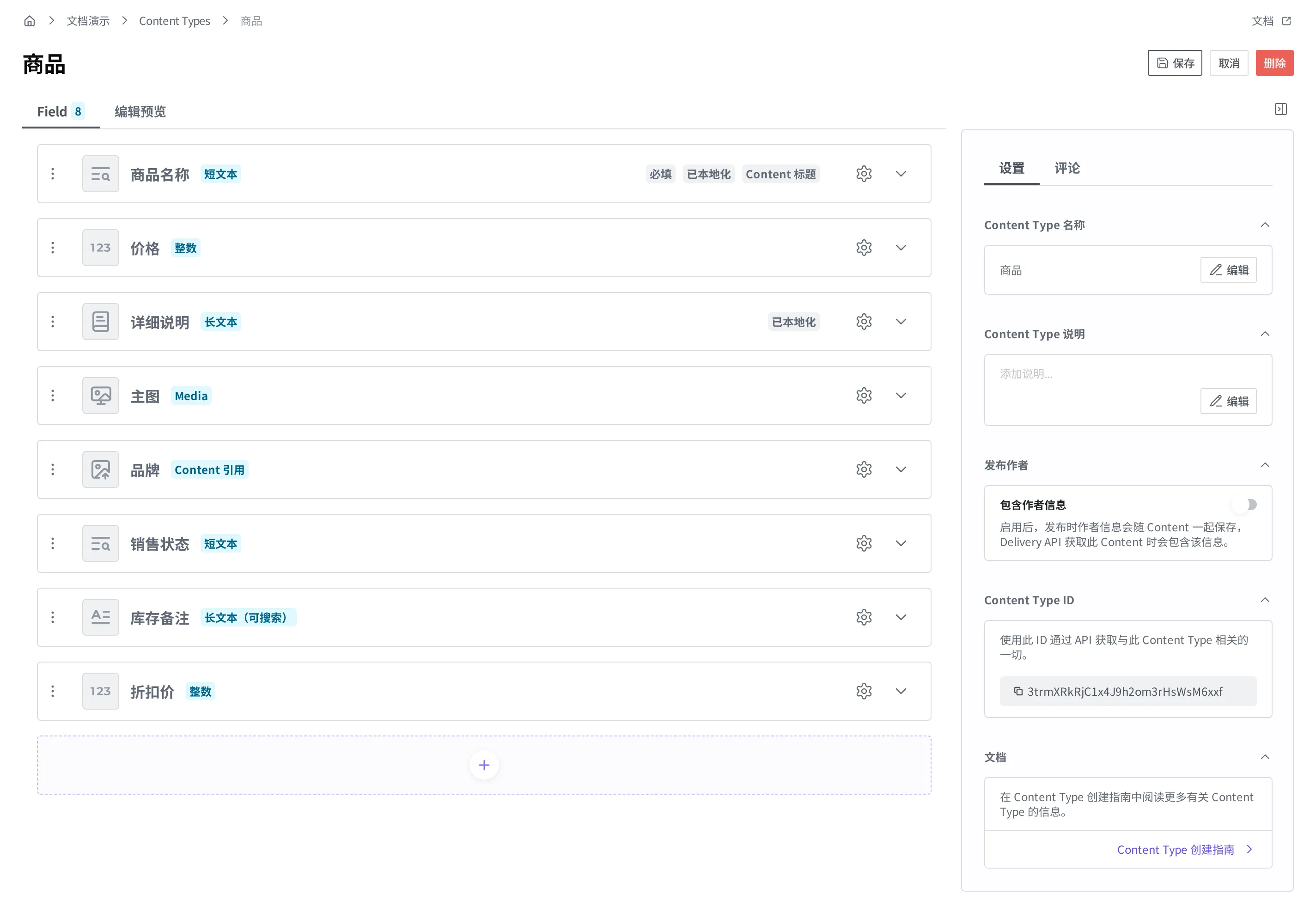
Task: Click drag handle dots of 折扣价 row
Action: point(53,691)
